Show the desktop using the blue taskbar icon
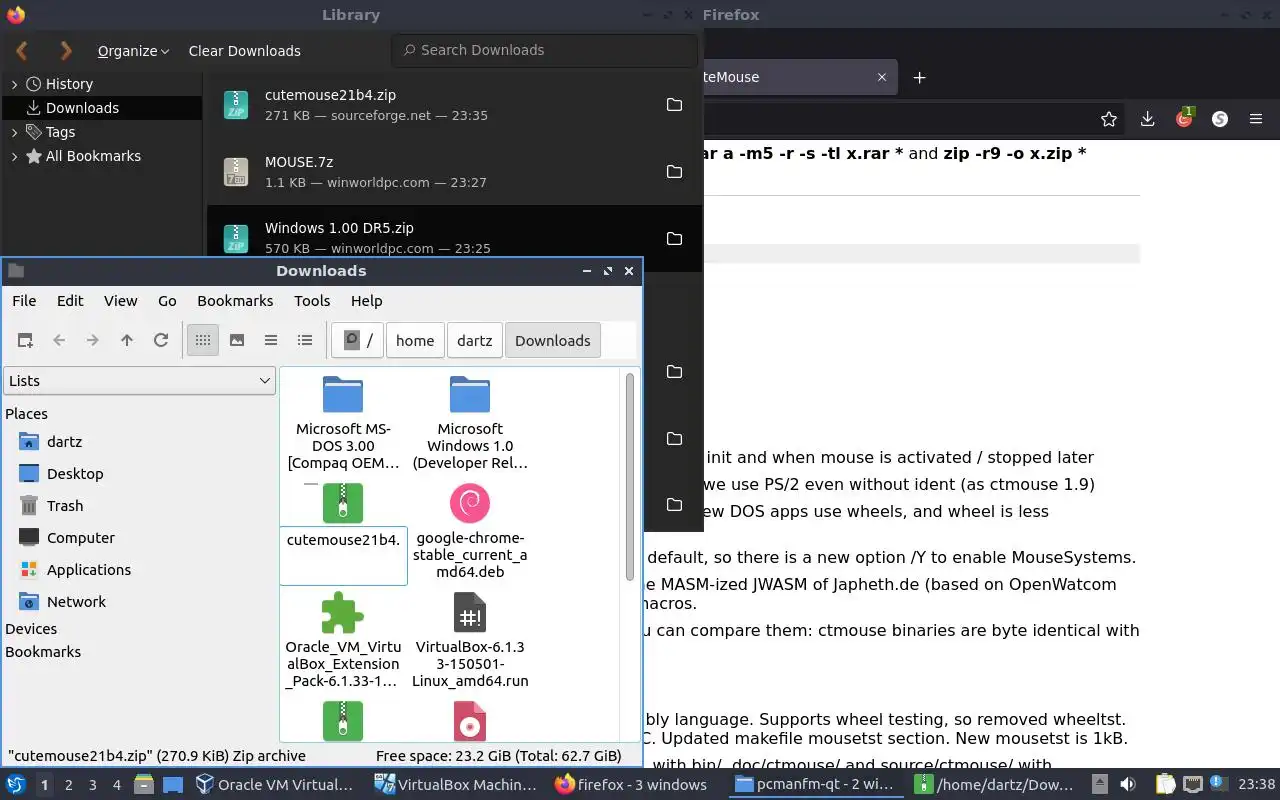This screenshot has height=800, width=1280. tap(173, 785)
